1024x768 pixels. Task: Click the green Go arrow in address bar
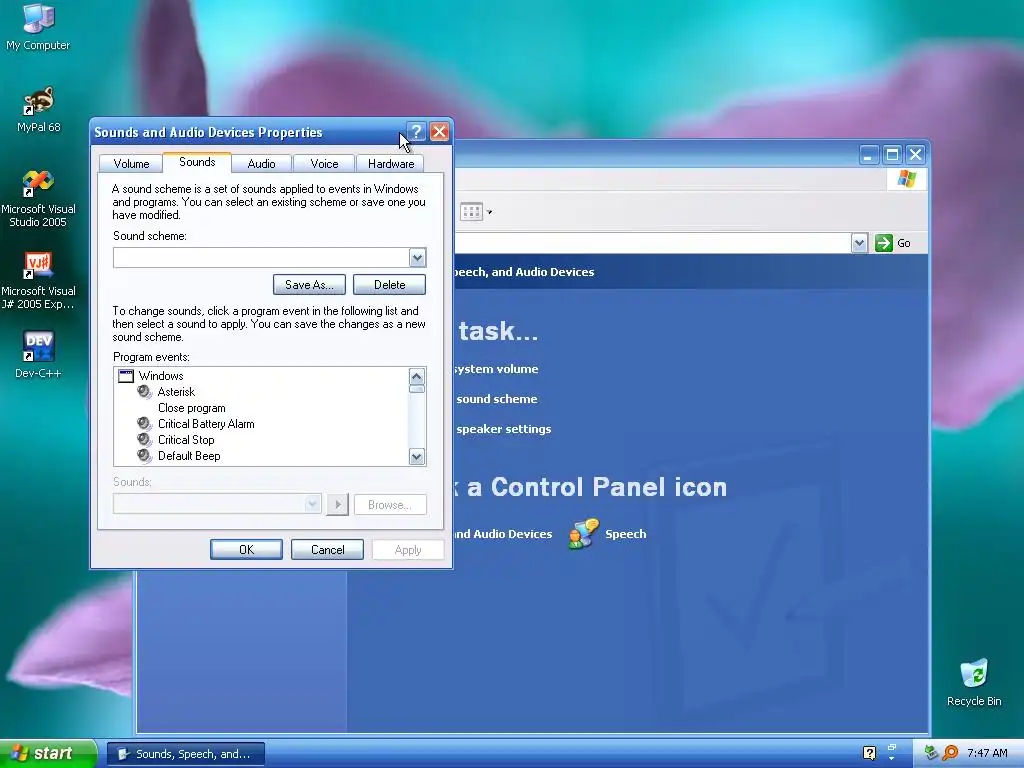(884, 243)
